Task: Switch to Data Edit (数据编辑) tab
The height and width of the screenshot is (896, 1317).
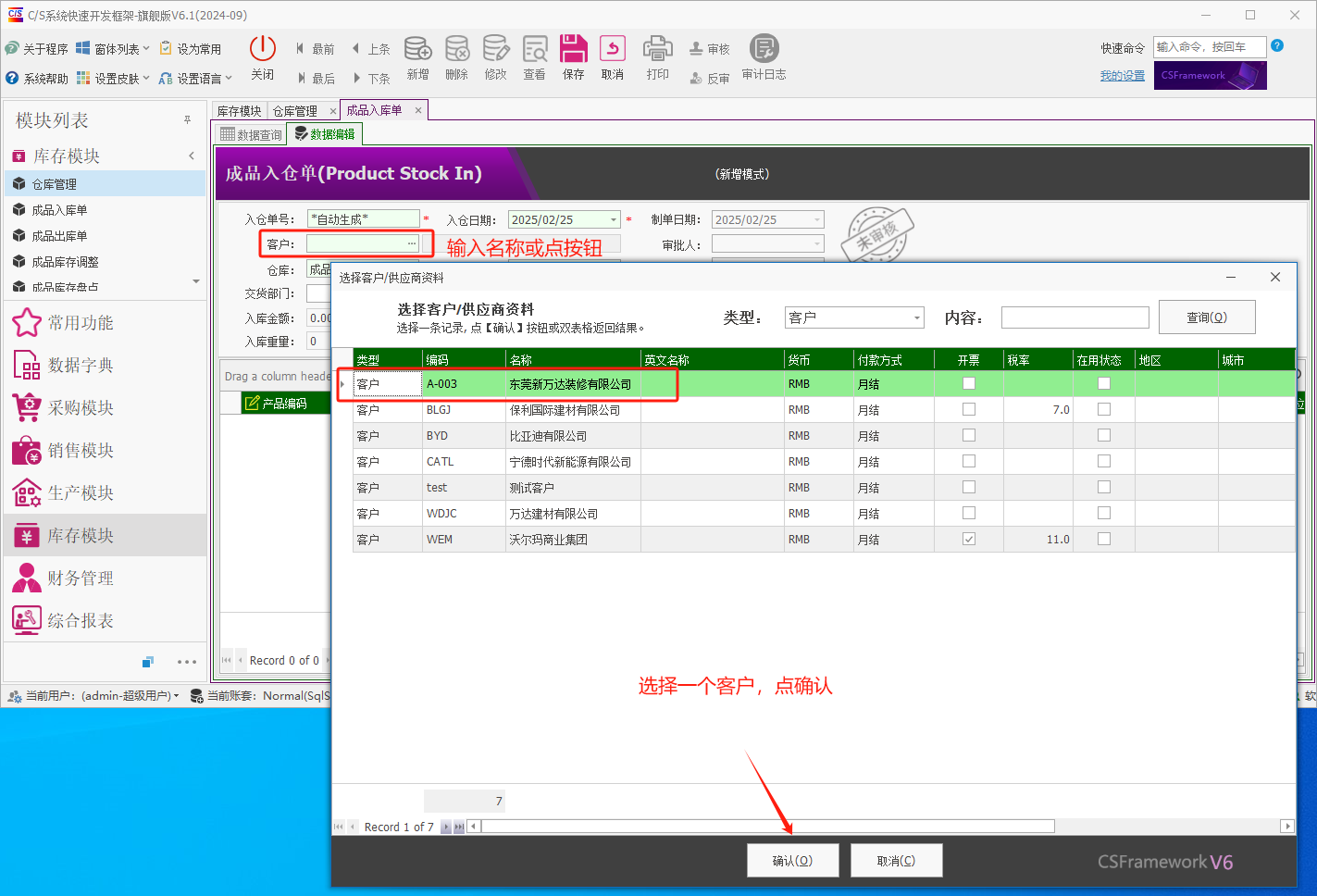Action: [325, 134]
